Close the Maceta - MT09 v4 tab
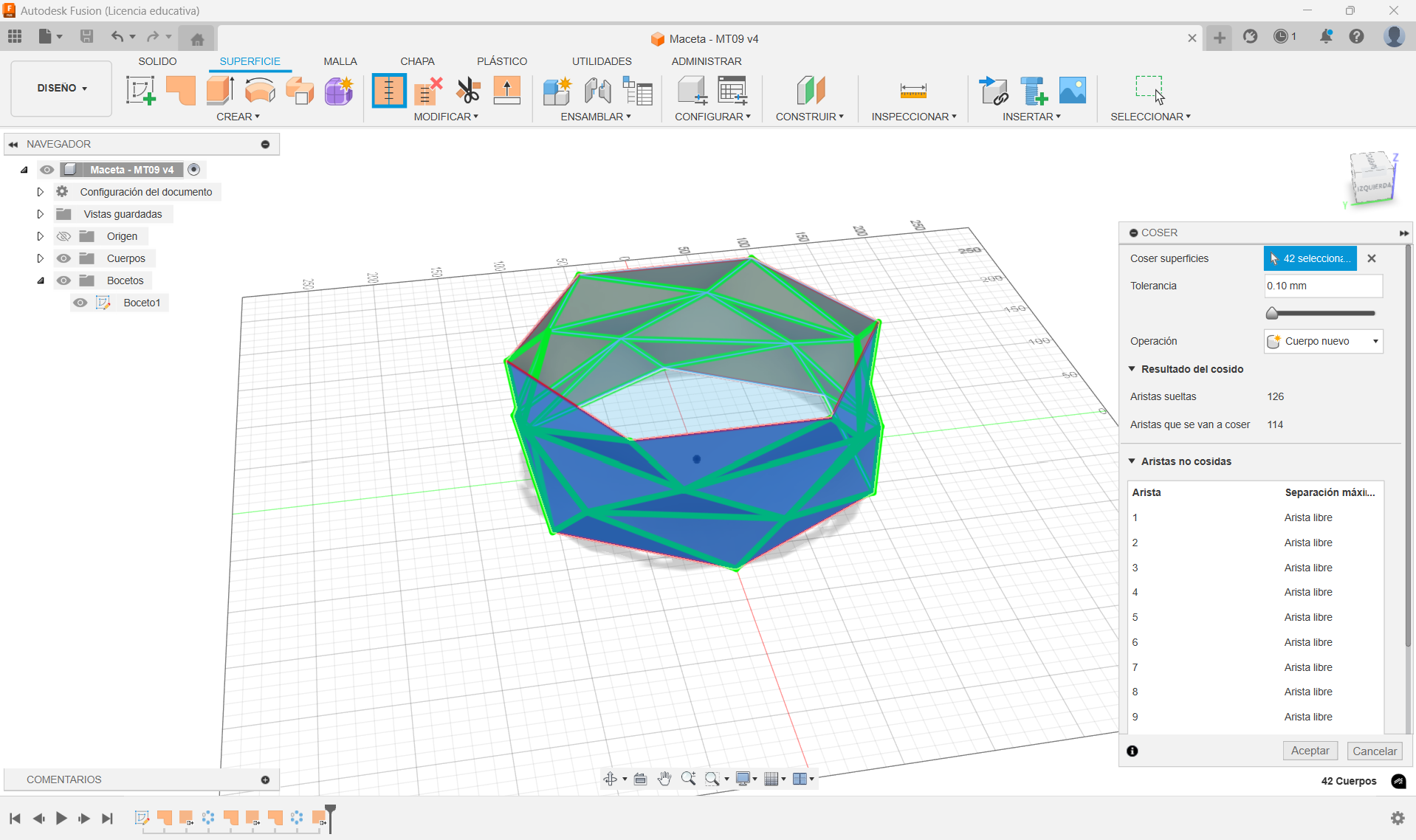This screenshot has height=840, width=1416. [1192, 38]
